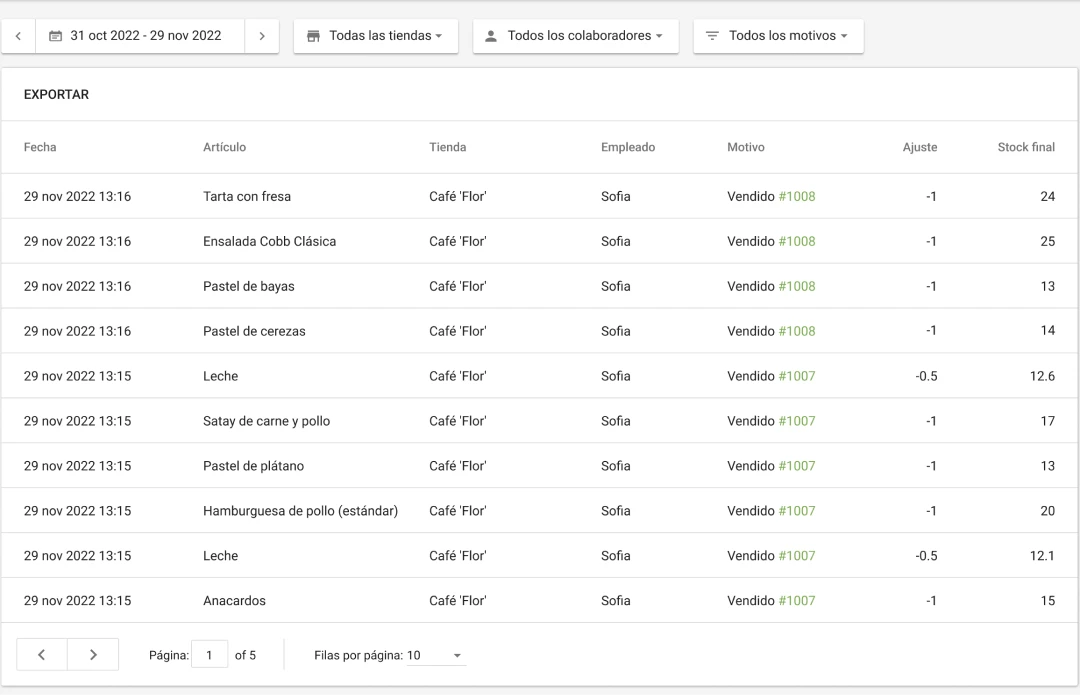Sort by the Fecha column header
The height and width of the screenshot is (695, 1080).
click(40, 147)
